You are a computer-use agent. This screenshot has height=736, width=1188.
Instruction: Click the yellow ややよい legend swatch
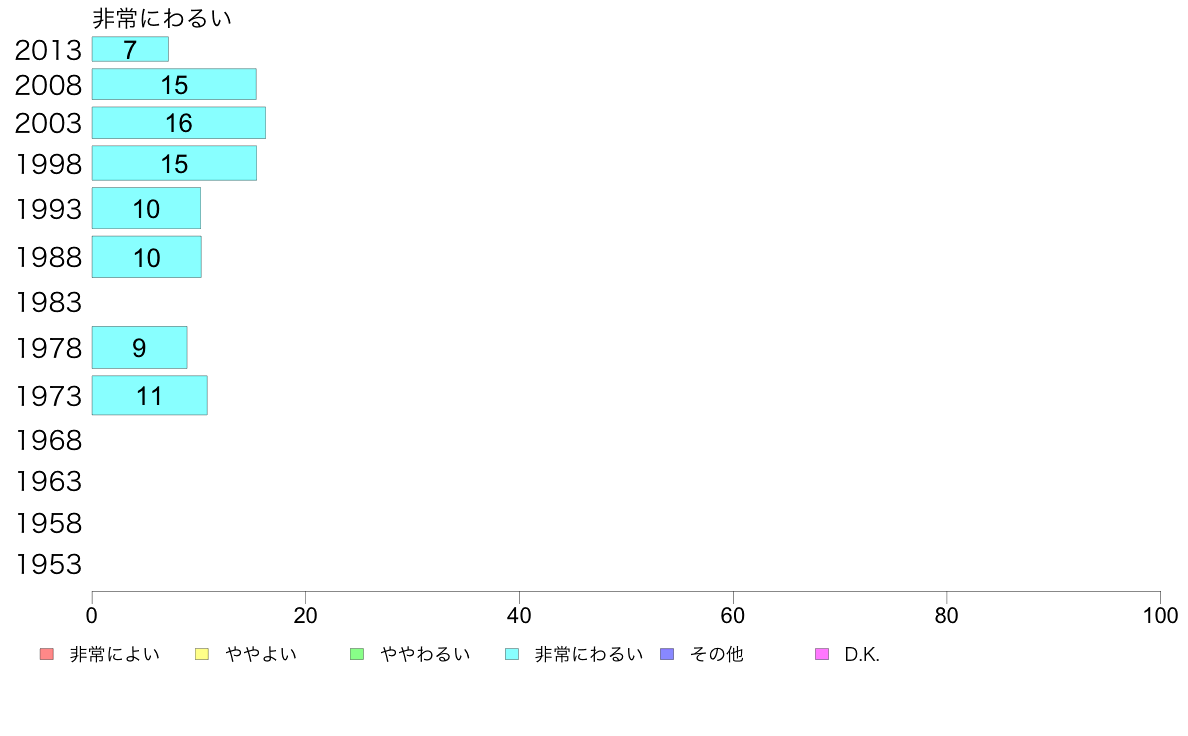pos(202,654)
